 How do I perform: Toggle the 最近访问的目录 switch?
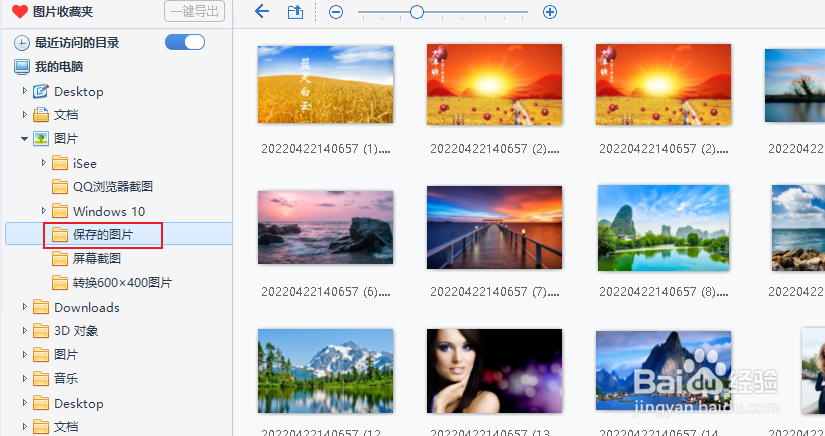[185, 42]
